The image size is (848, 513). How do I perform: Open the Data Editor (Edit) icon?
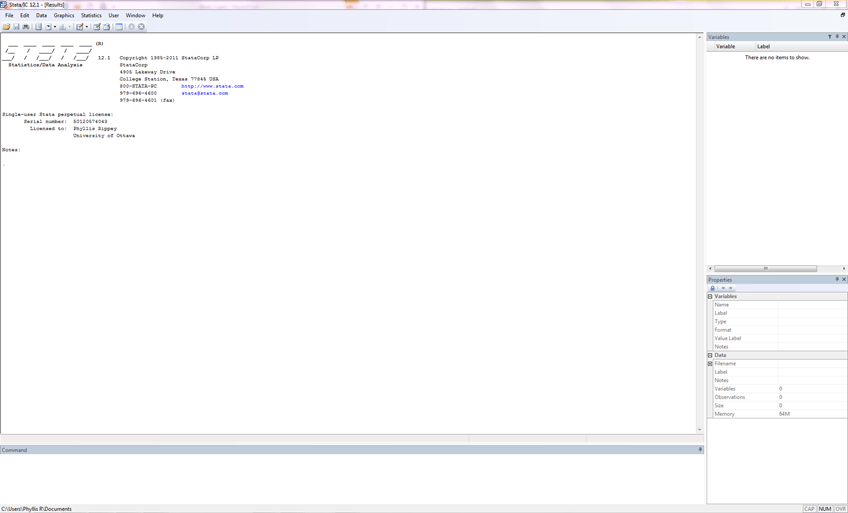point(97,26)
